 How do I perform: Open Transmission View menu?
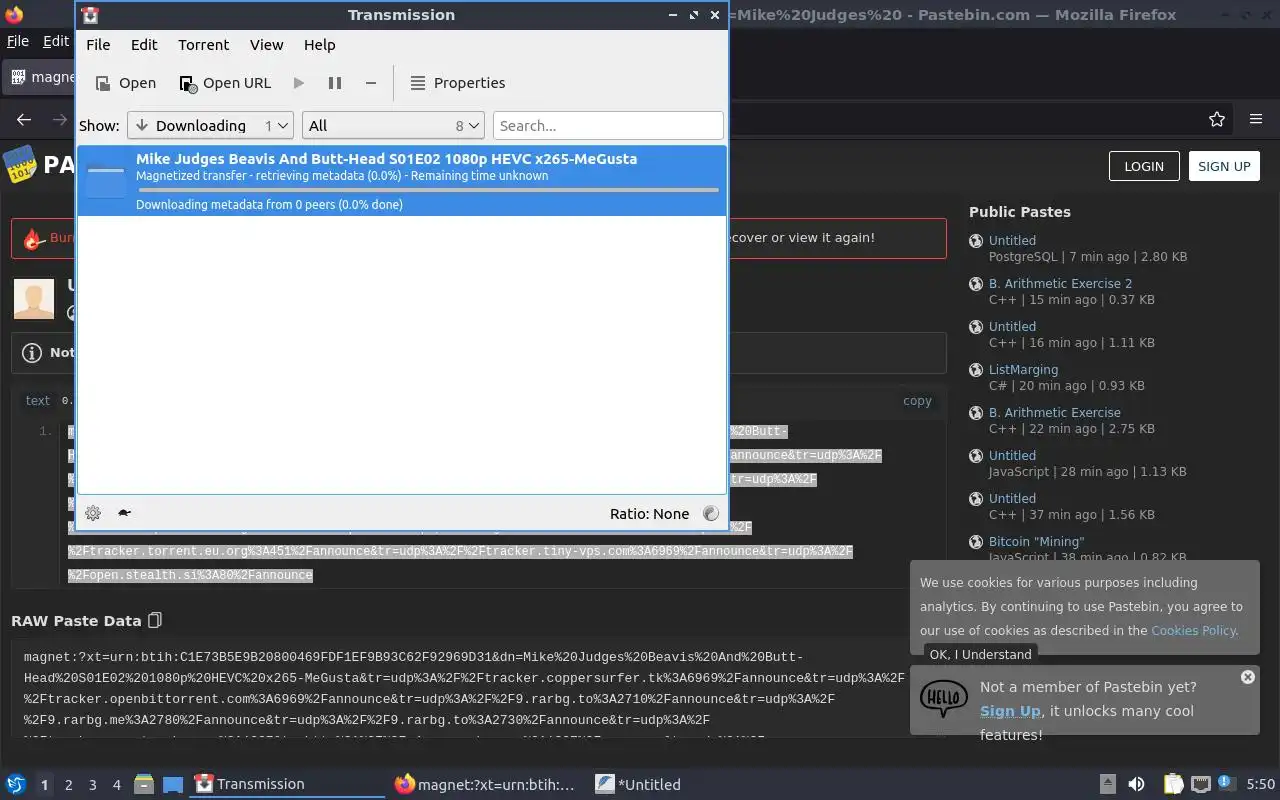coord(267,45)
